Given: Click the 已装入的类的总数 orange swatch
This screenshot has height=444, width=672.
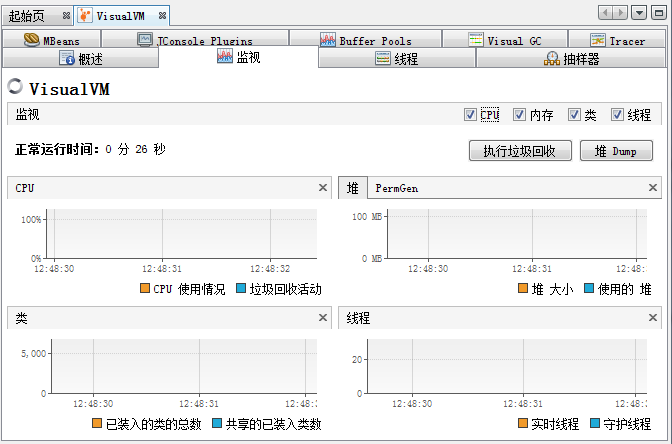Looking at the screenshot, I should pyautogui.click(x=97, y=423).
